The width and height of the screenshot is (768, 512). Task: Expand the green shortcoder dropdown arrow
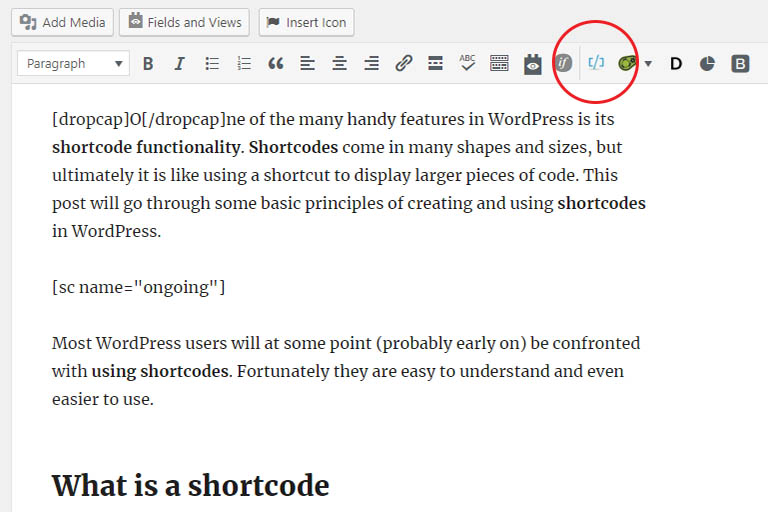(648, 64)
